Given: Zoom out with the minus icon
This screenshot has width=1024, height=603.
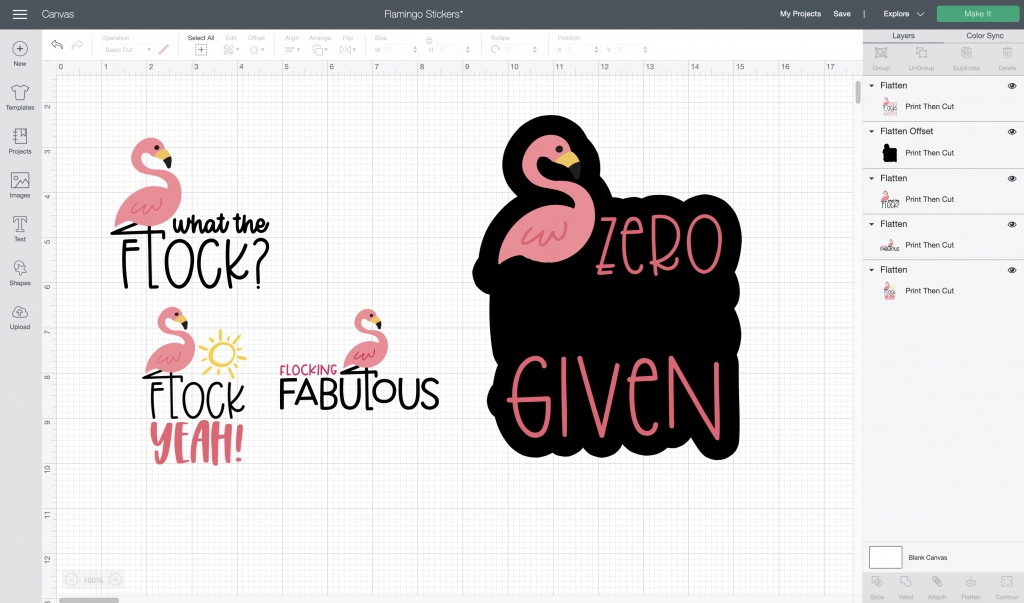Looking at the screenshot, I should point(71,579).
